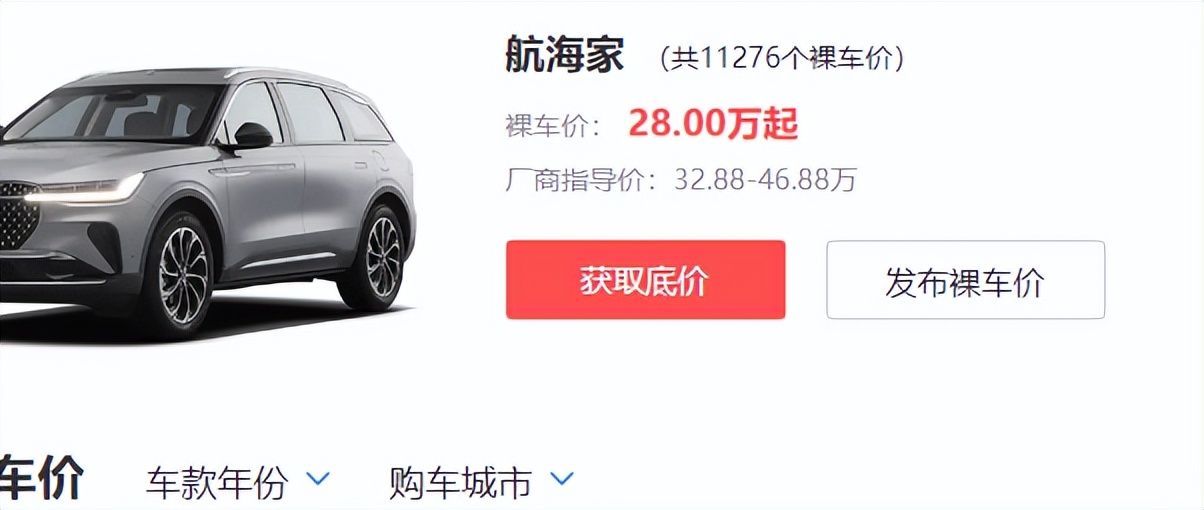The width and height of the screenshot is (1204, 510).
Task: Click the partially visible 车价 heading
Action: pyautogui.click(x=42, y=478)
